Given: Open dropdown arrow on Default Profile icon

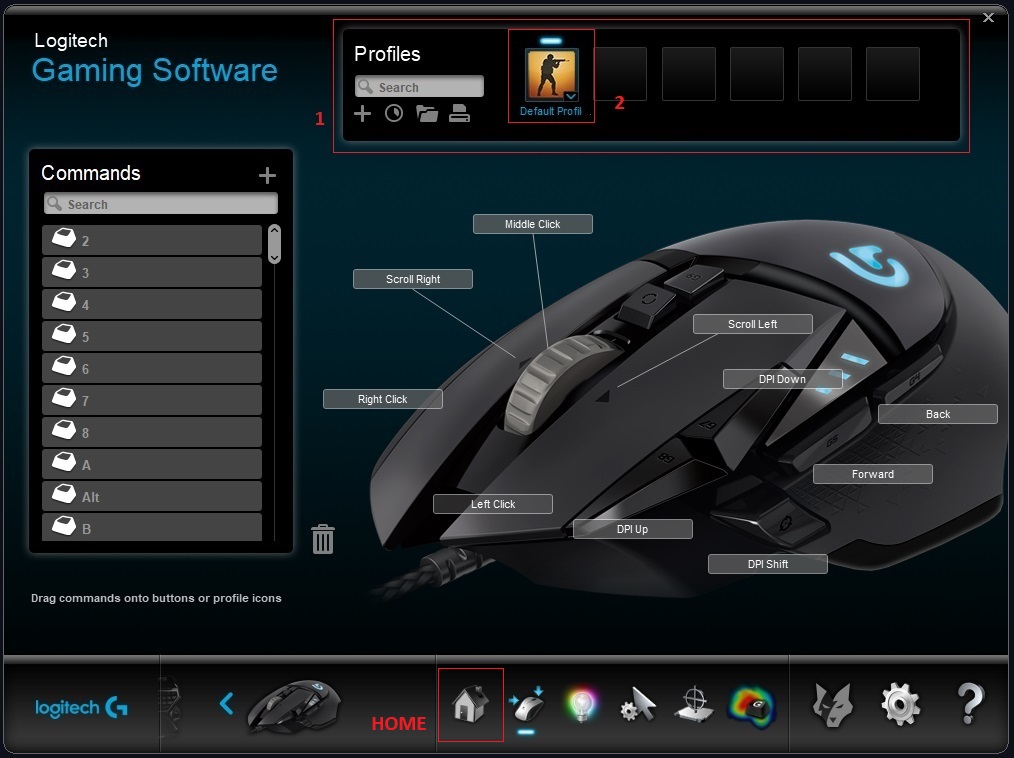Looking at the screenshot, I should [x=570, y=96].
